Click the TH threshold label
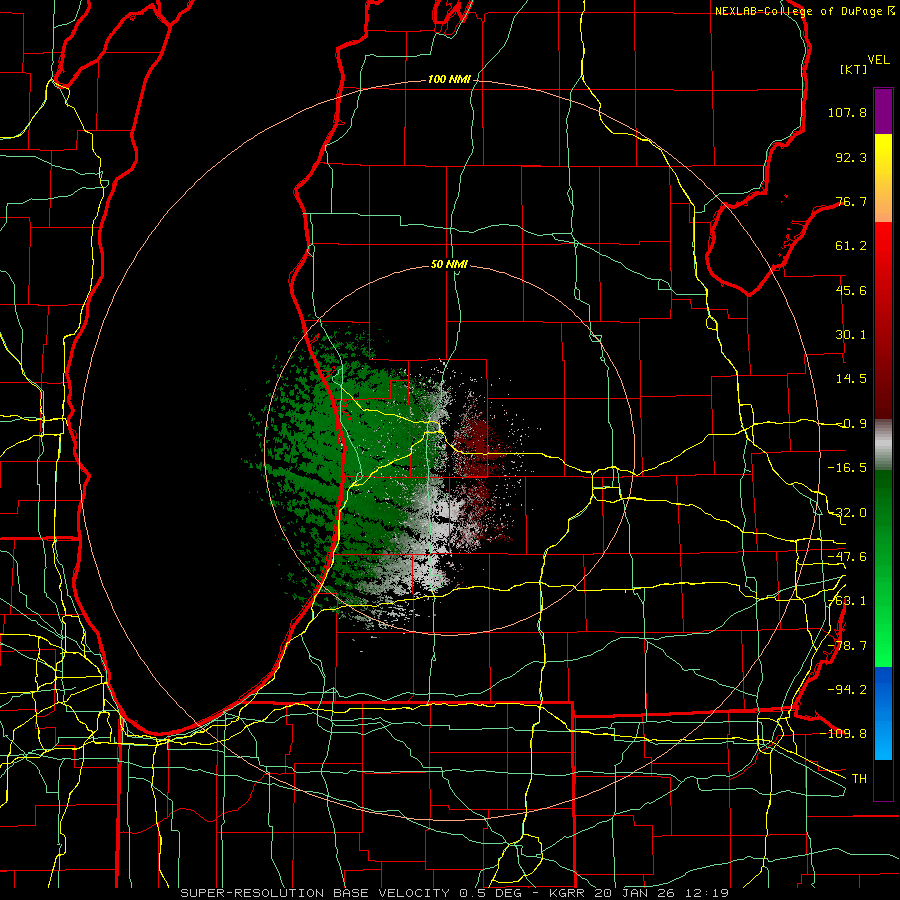Screen dimensions: 900x900 (x=859, y=779)
